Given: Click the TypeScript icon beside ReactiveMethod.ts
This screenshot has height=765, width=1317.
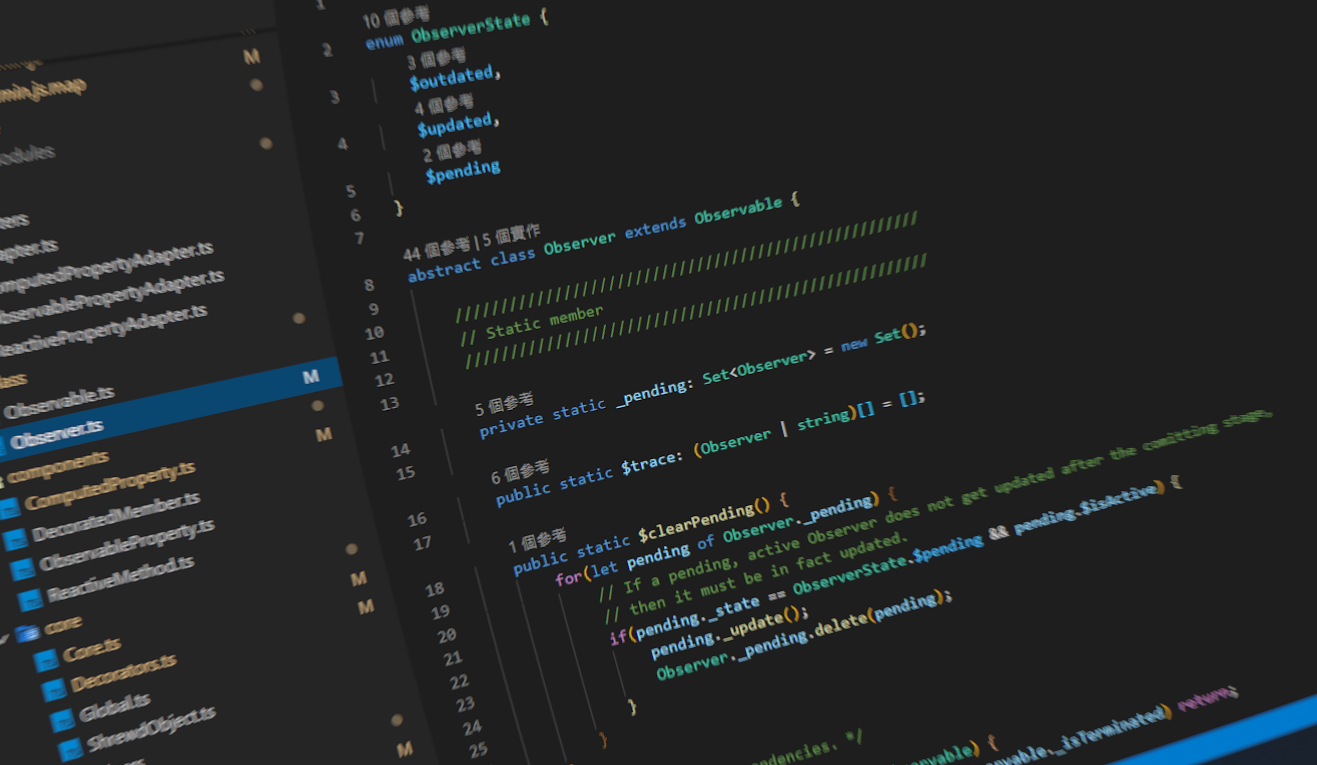Looking at the screenshot, I should (x=31, y=599).
